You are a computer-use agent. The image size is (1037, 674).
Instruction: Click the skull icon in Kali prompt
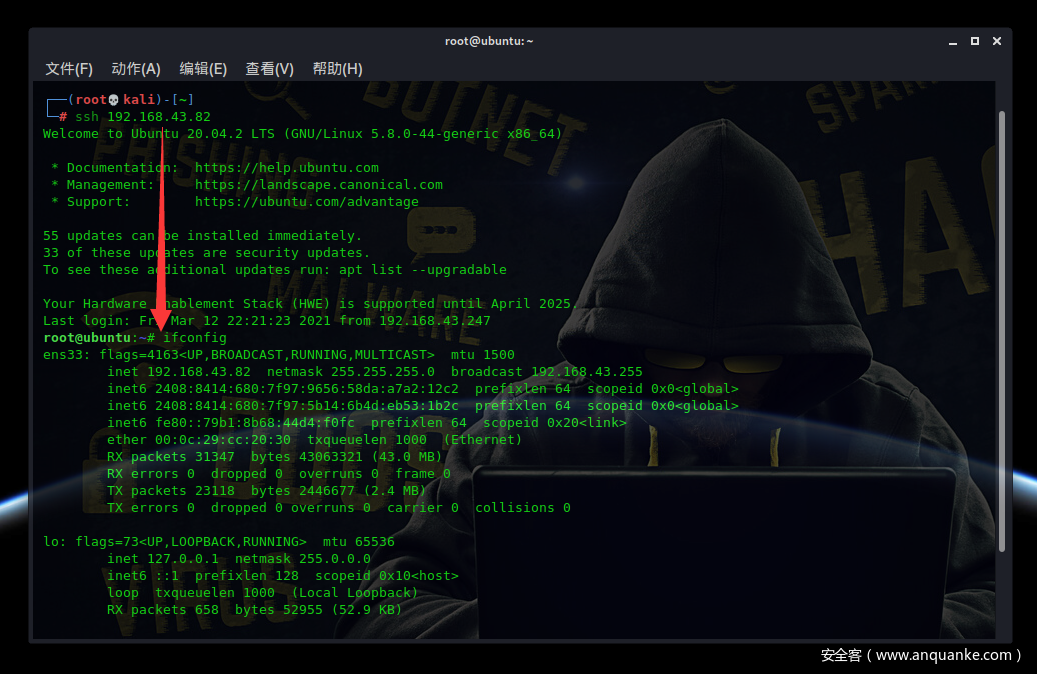(x=114, y=100)
